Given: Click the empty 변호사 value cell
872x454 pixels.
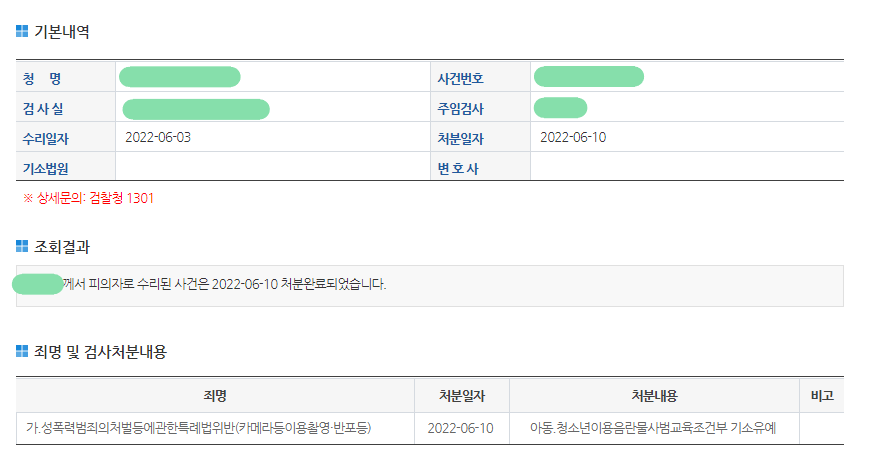Looking at the screenshot, I should coord(686,167).
